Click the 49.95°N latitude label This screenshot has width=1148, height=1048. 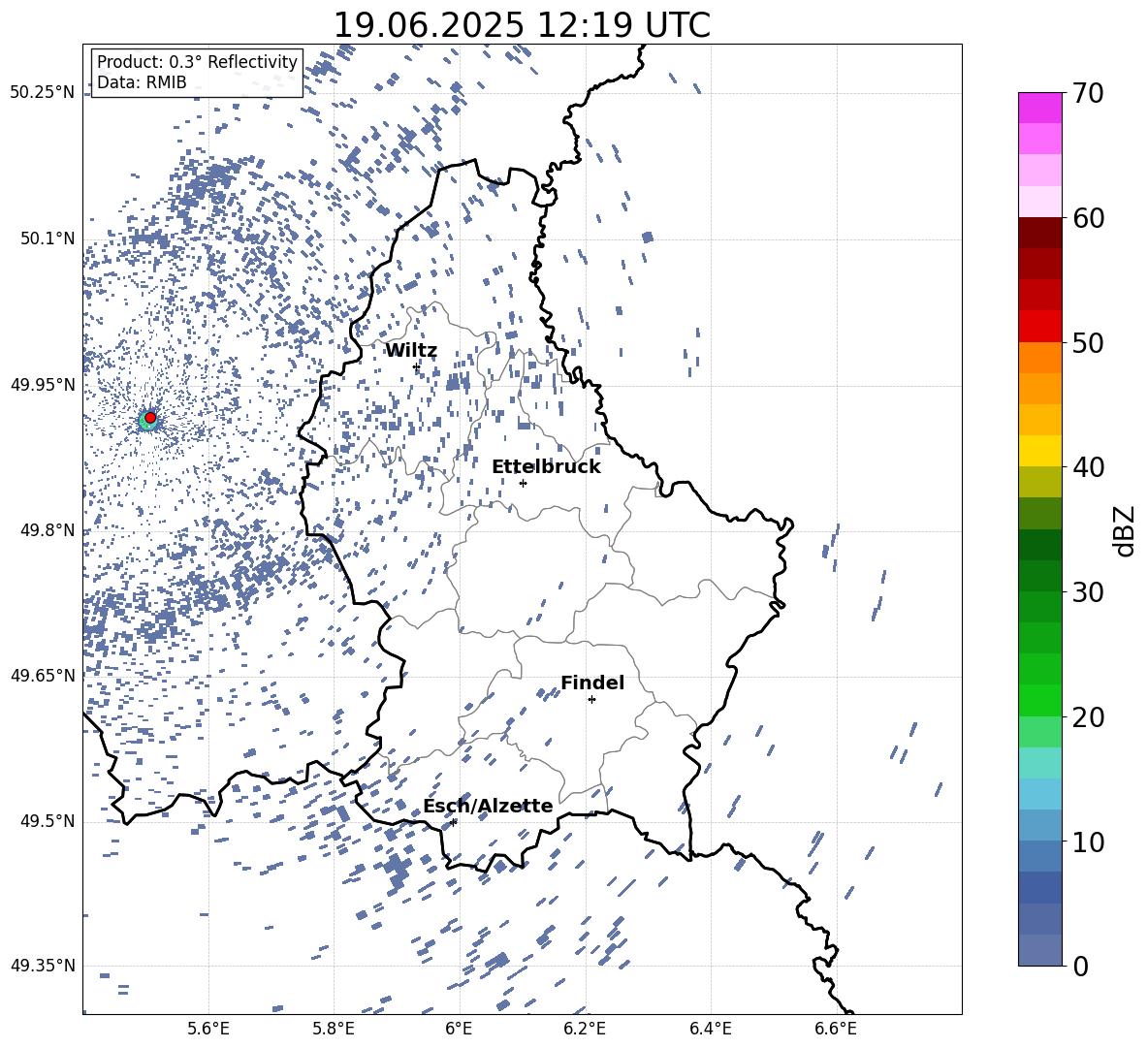click(x=42, y=385)
